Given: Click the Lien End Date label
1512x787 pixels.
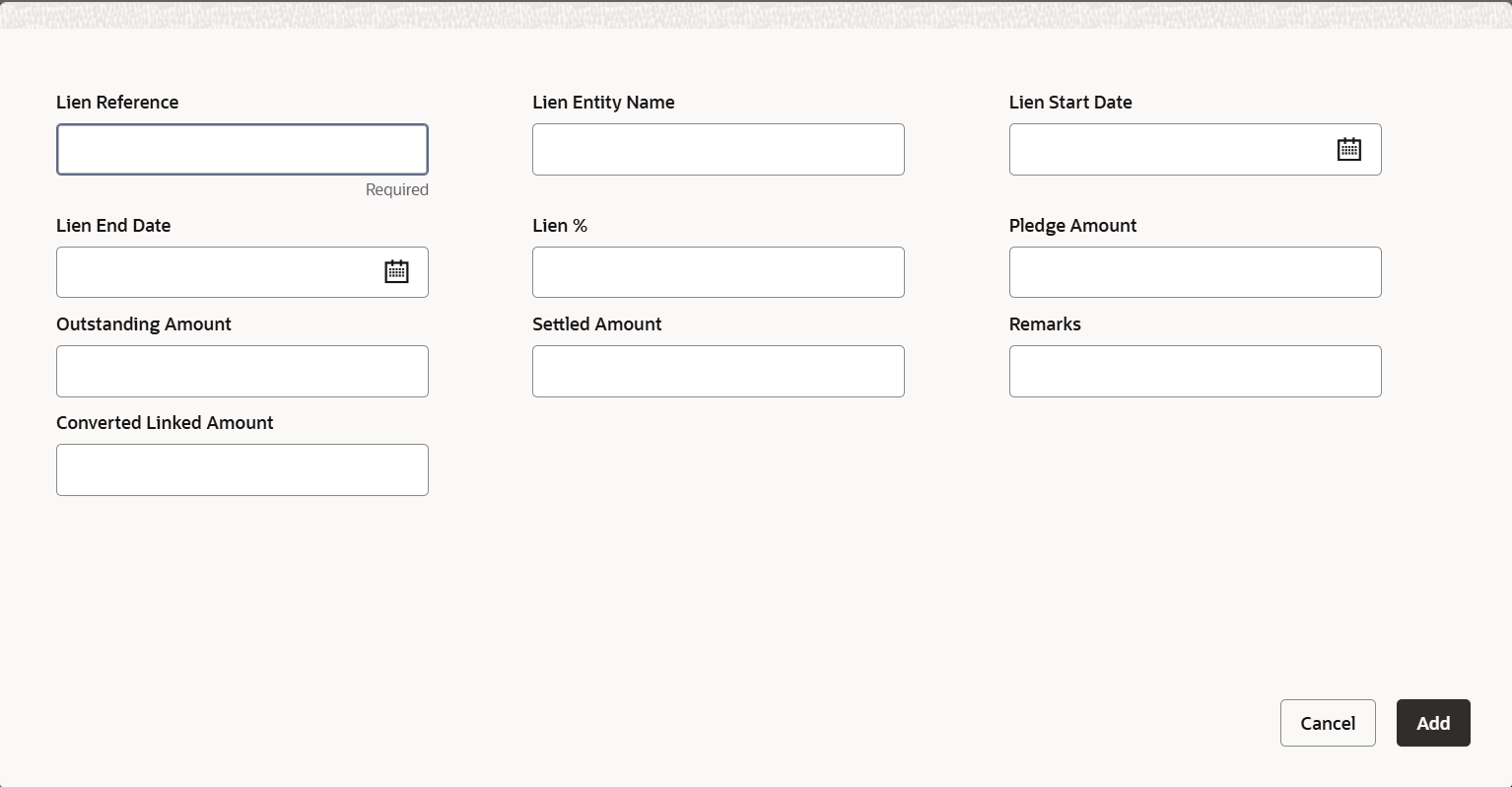Looking at the screenshot, I should 113,226.
